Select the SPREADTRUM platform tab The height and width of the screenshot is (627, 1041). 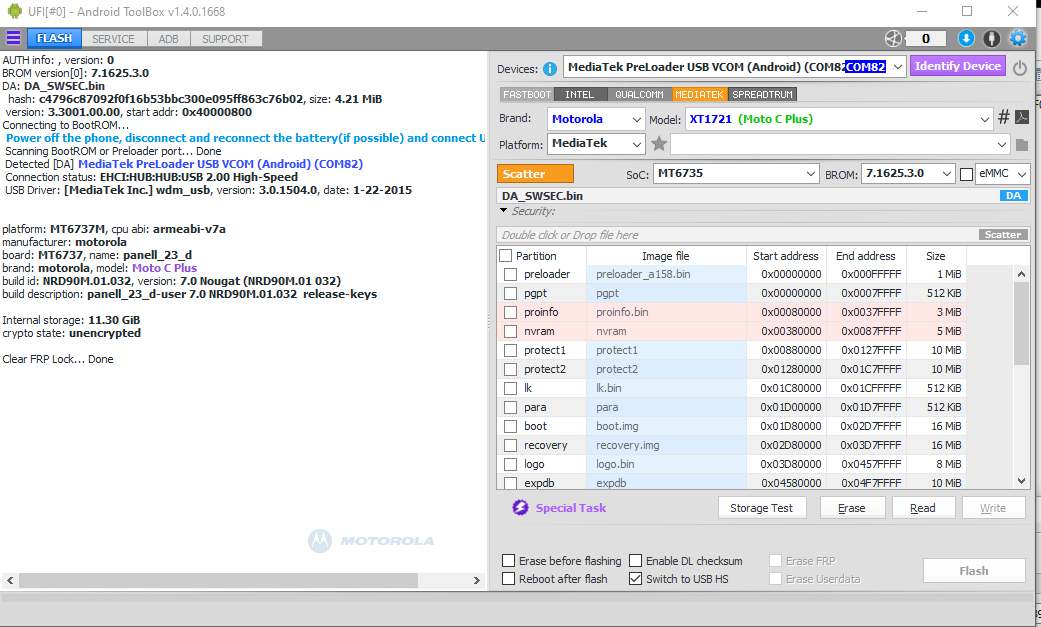762,94
